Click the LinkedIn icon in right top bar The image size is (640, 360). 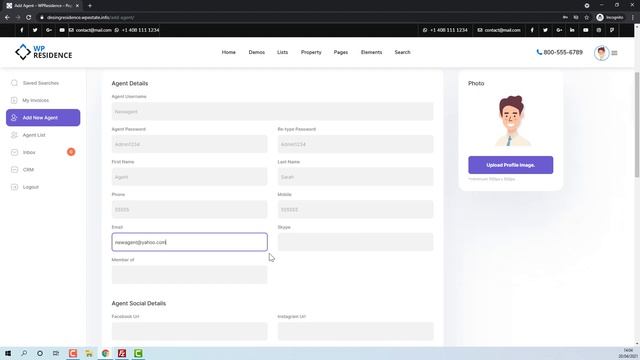point(572,30)
